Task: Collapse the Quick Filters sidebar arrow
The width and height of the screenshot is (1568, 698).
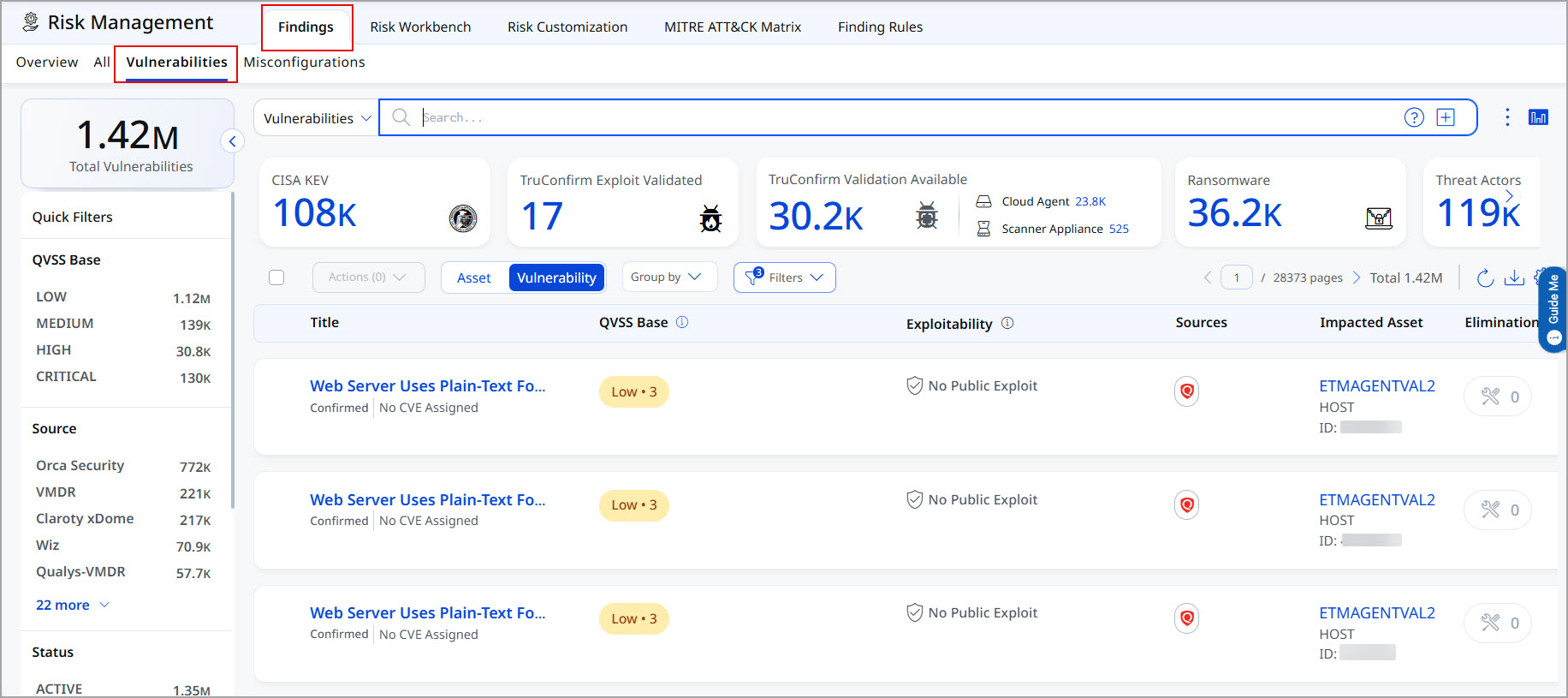Action: click(x=232, y=141)
